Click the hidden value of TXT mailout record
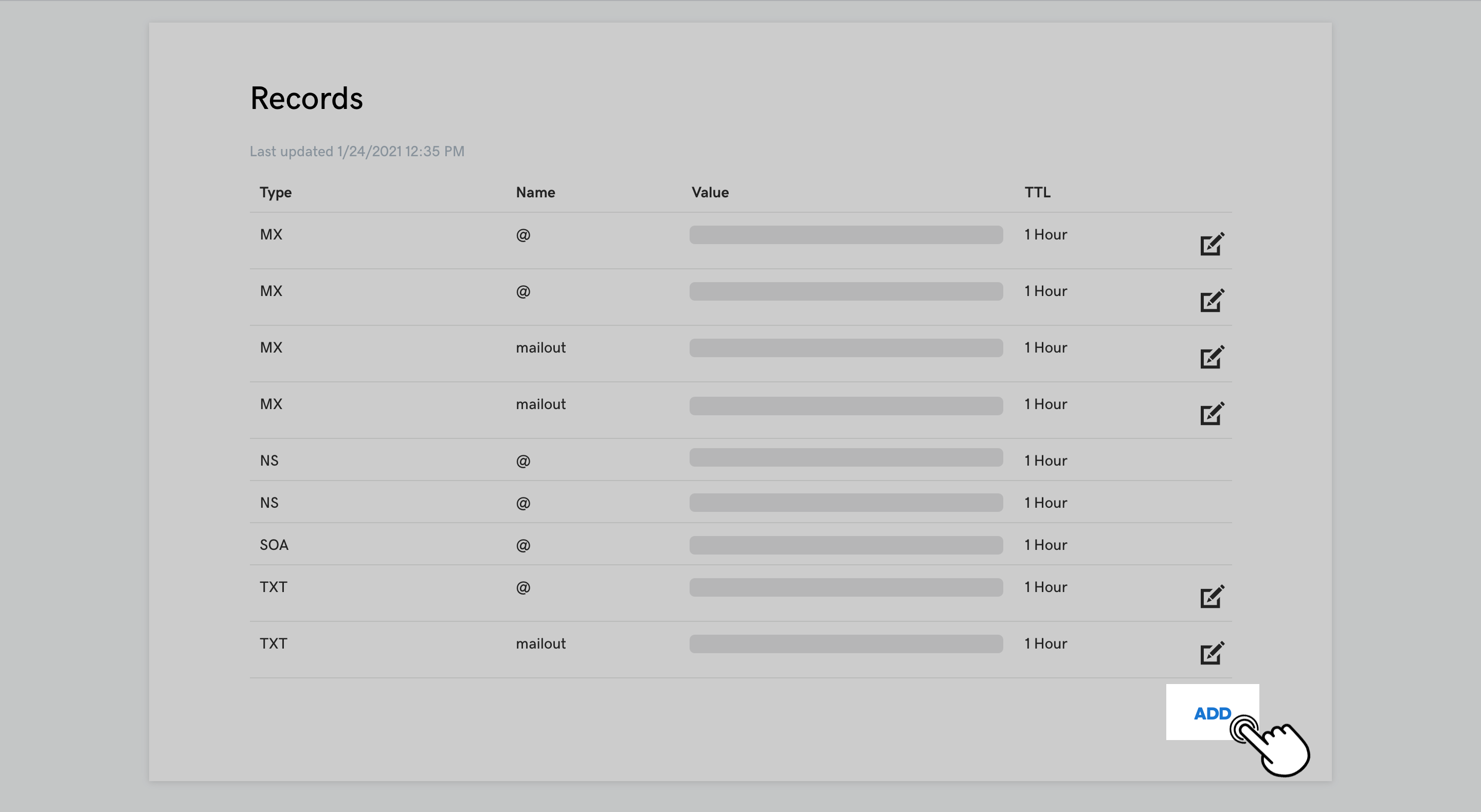 tap(846, 643)
